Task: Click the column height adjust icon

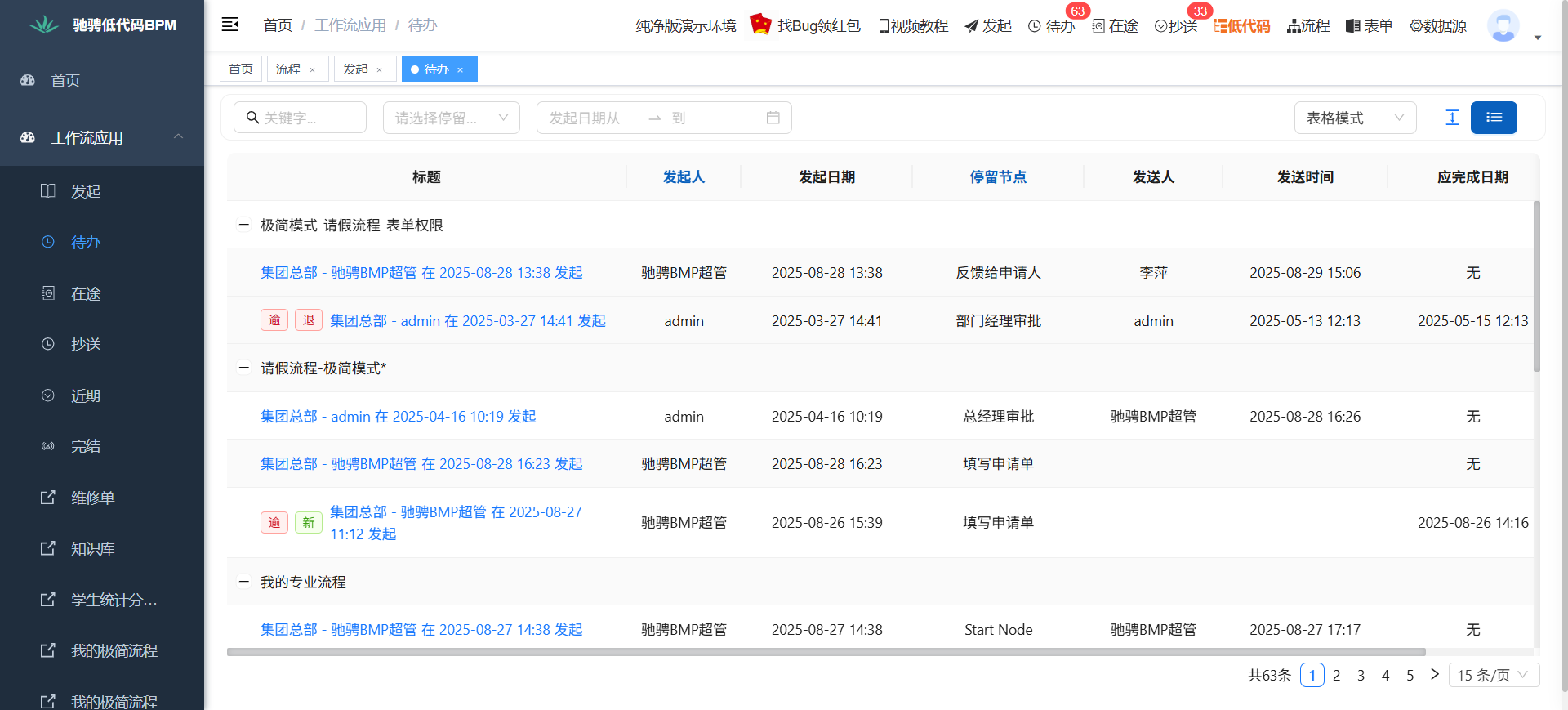Action: (x=1452, y=118)
